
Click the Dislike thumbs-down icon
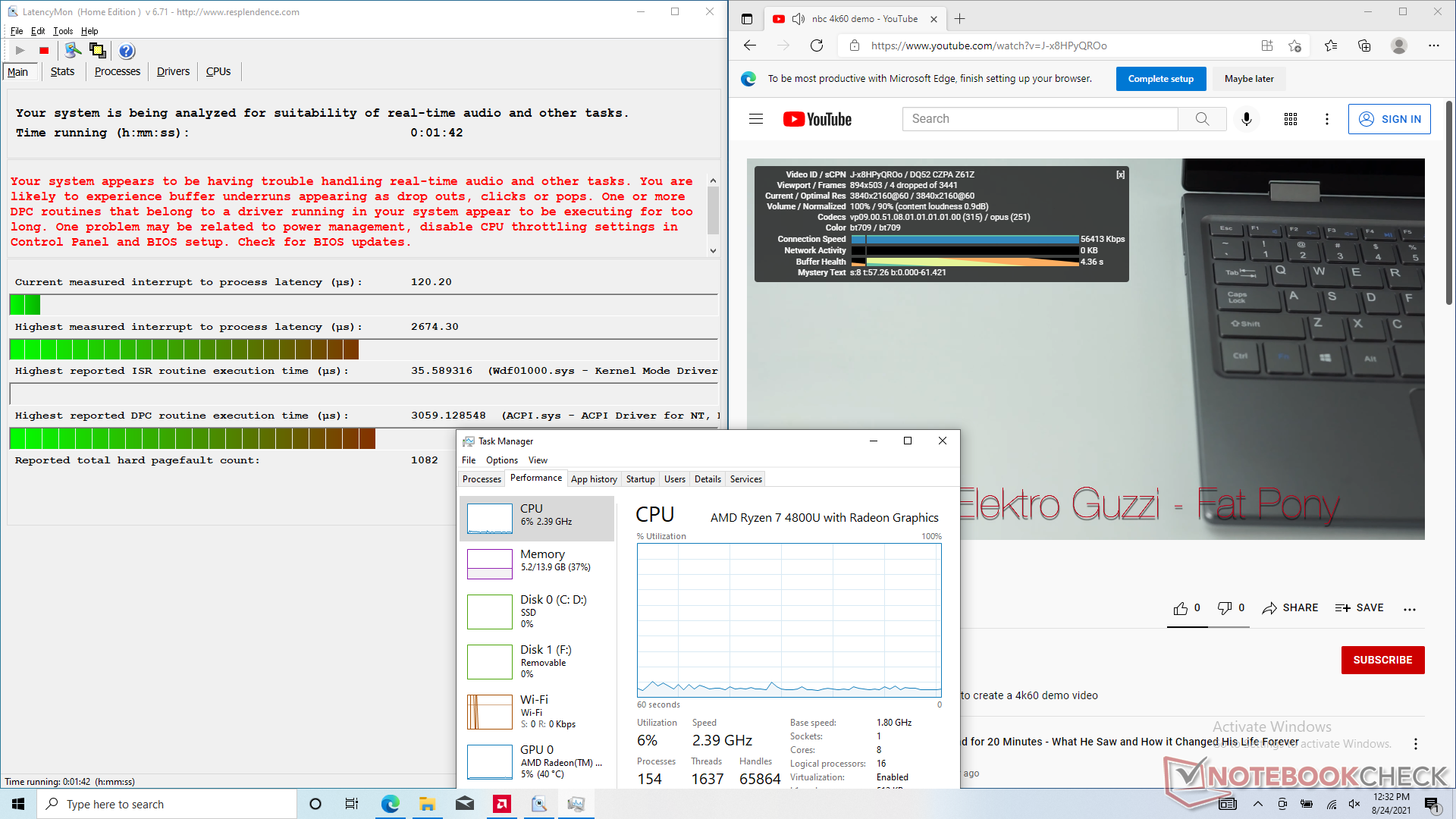(x=1225, y=608)
